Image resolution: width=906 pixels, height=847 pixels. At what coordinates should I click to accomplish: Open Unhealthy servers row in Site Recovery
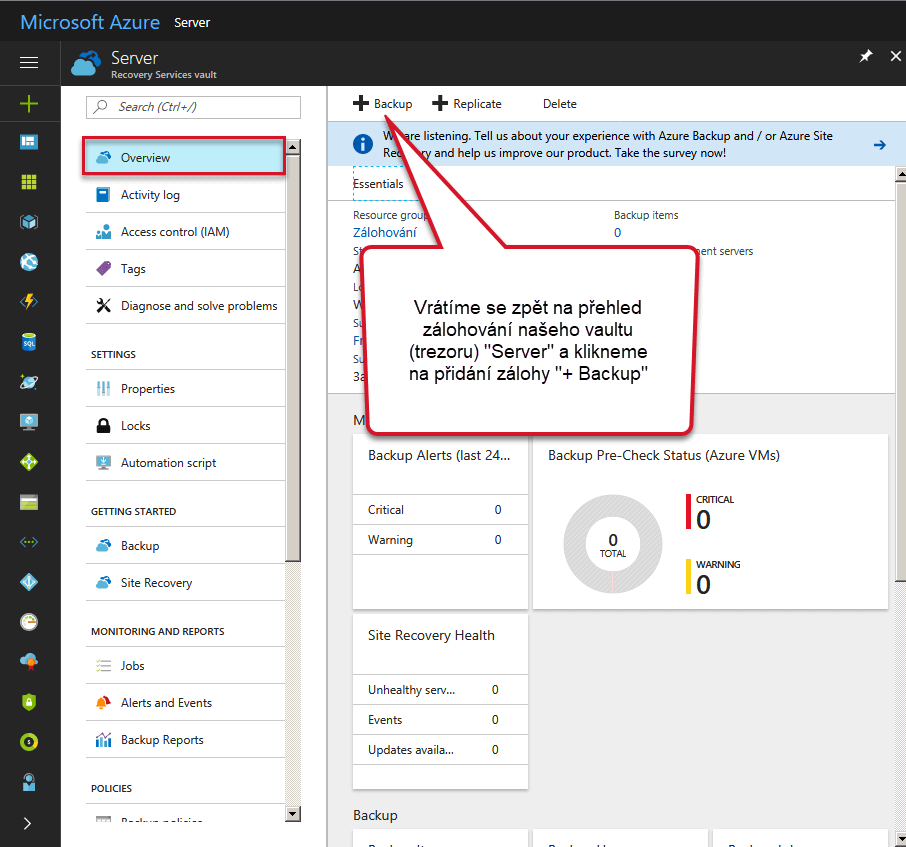click(440, 690)
